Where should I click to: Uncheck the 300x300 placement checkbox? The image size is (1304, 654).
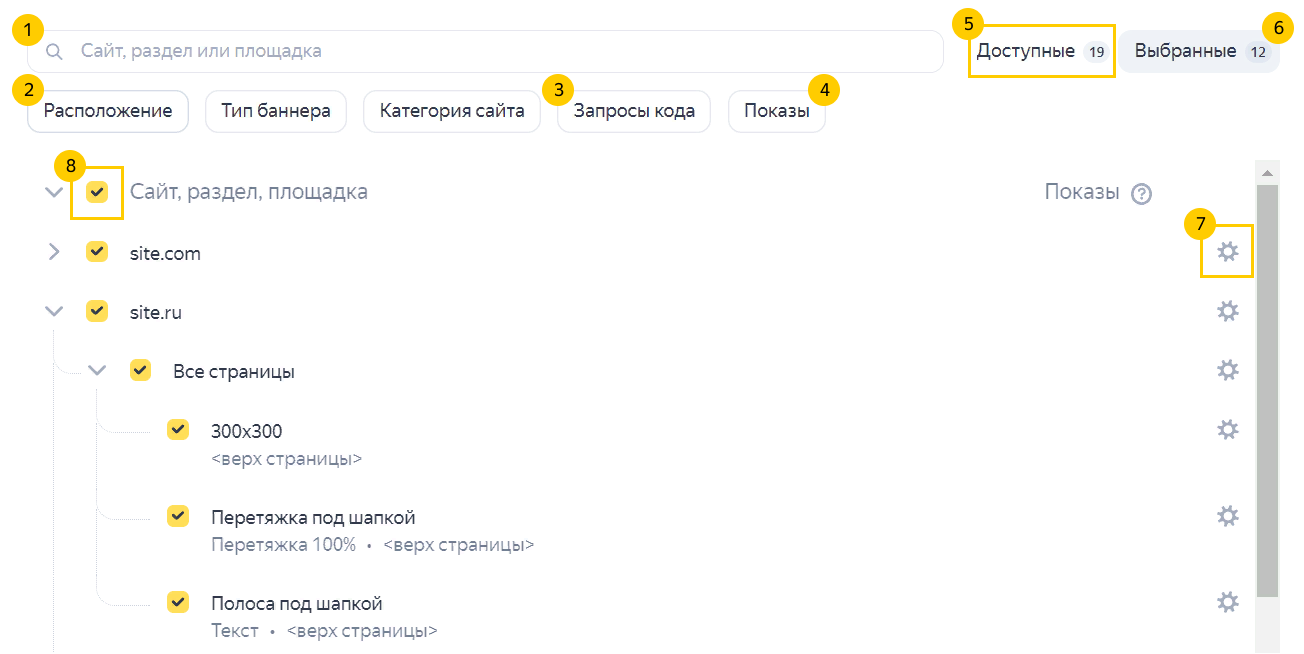pyautogui.click(x=178, y=430)
